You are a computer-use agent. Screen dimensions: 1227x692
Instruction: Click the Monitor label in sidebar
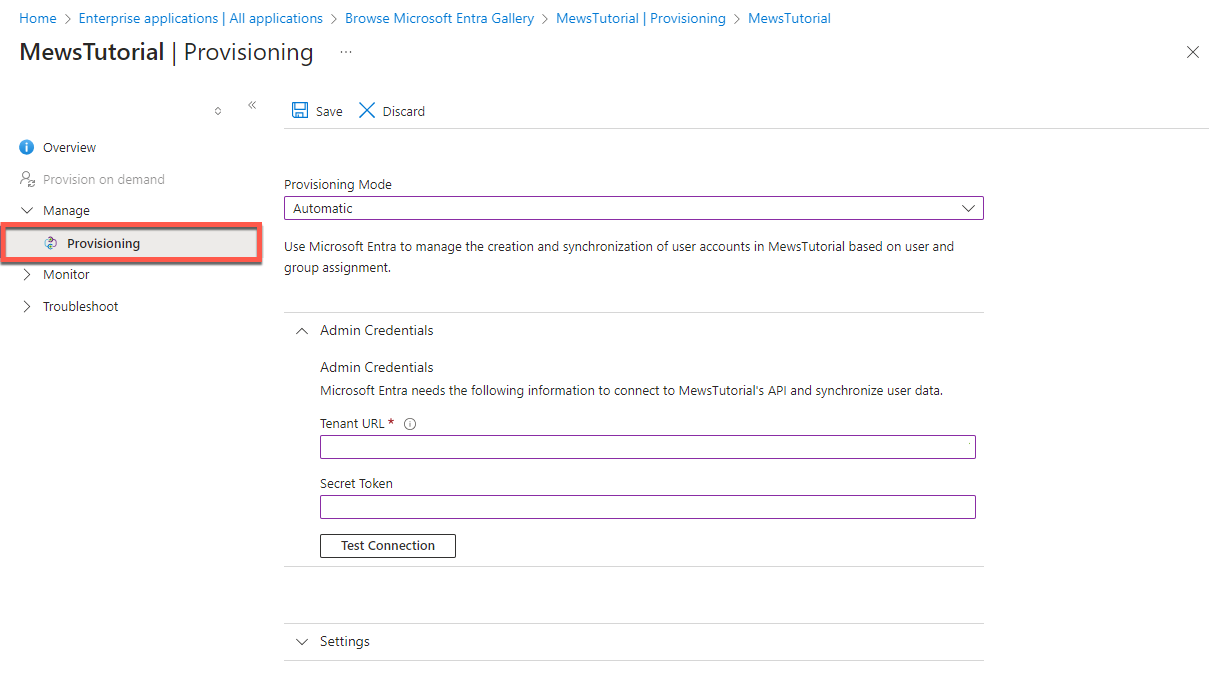click(x=66, y=274)
